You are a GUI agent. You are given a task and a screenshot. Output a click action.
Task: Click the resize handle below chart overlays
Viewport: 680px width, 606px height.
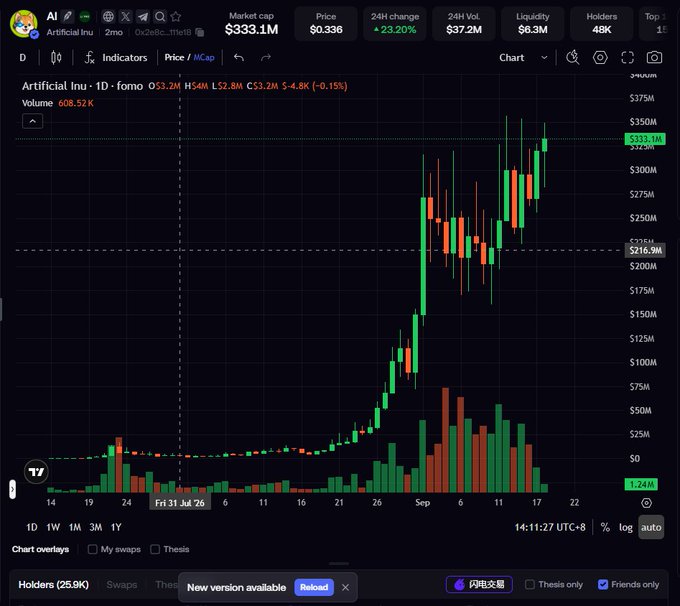coord(339,564)
